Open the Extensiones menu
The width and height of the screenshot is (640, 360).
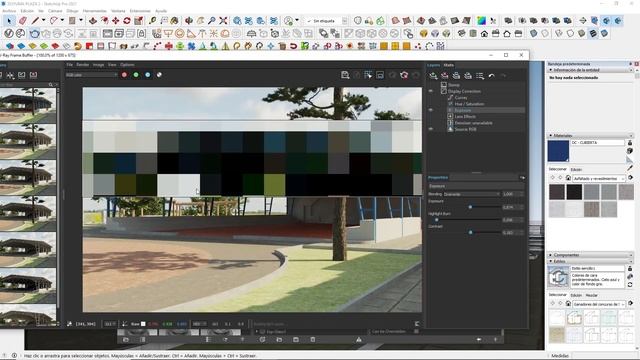click(140, 11)
